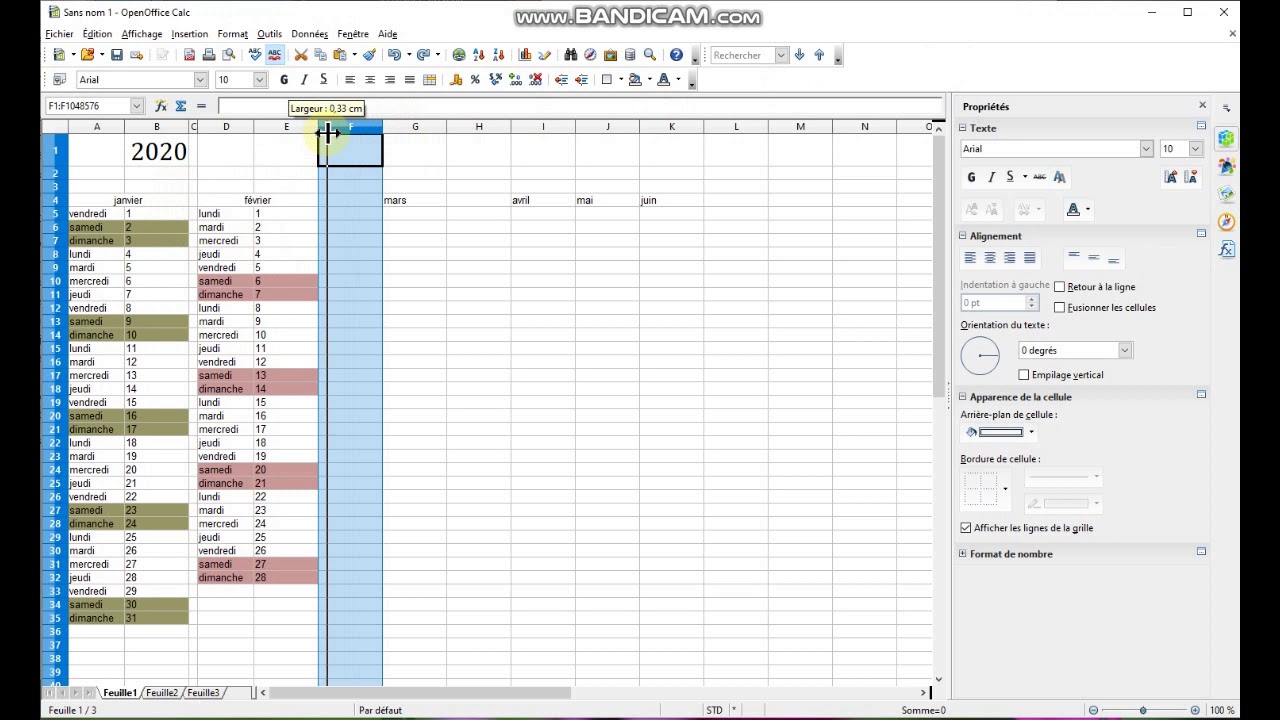Open the text orientation degrees dropdown
This screenshot has width=1280, height=720.
tap(1125, 351)
